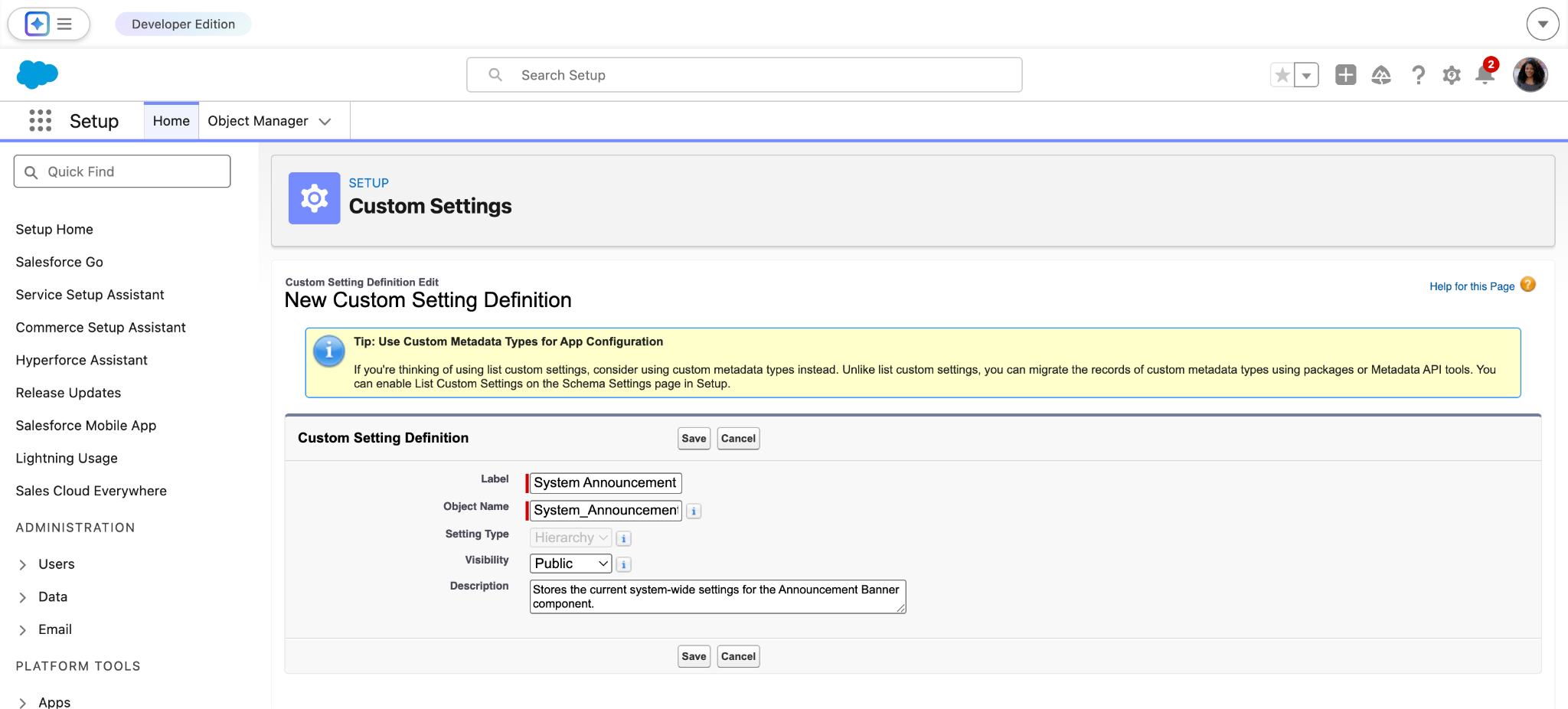Viewport: 1568px width, 709px height.
Task: Select Setup Home in the sidebar
Action: point(54,229)
